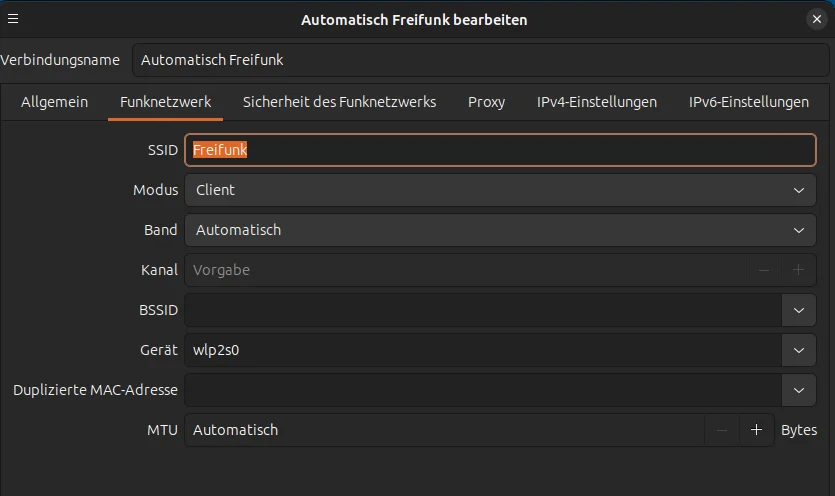The height and width of the screenshot is (496, 835).
Task: Click the Kanal Vorgabe field
Action: pyautogui.click(x=465, y=270)
